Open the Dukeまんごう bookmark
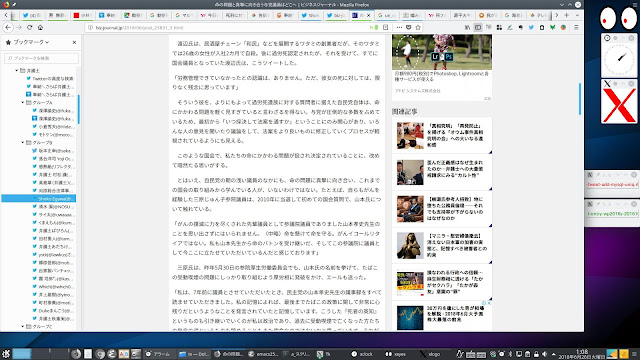 pyautogui.click(x=53, y=311)
